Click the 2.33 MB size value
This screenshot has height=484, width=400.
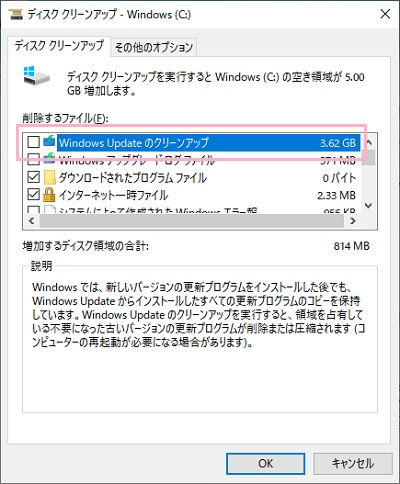point(337,195)
